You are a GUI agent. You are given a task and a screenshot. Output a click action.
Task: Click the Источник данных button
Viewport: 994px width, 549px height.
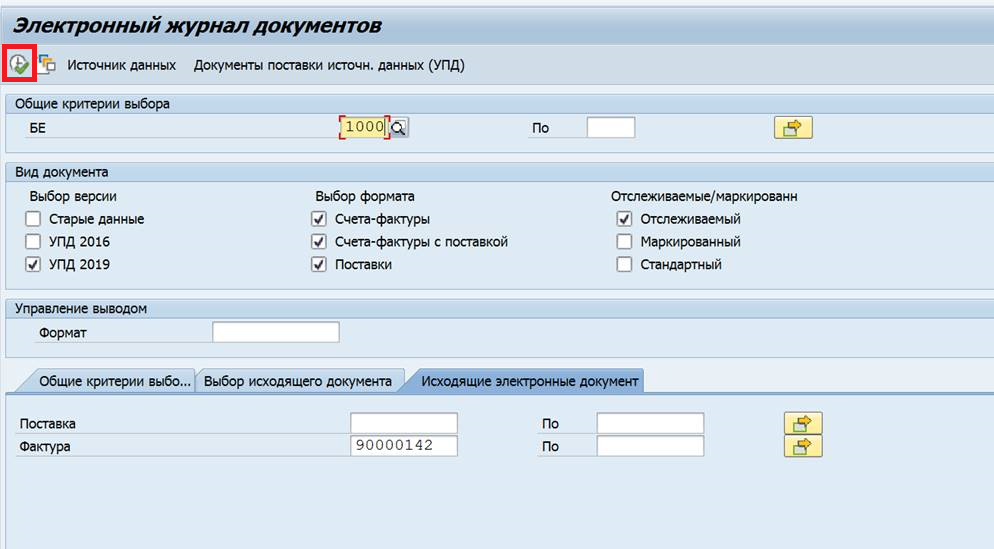tap(121, 65)
